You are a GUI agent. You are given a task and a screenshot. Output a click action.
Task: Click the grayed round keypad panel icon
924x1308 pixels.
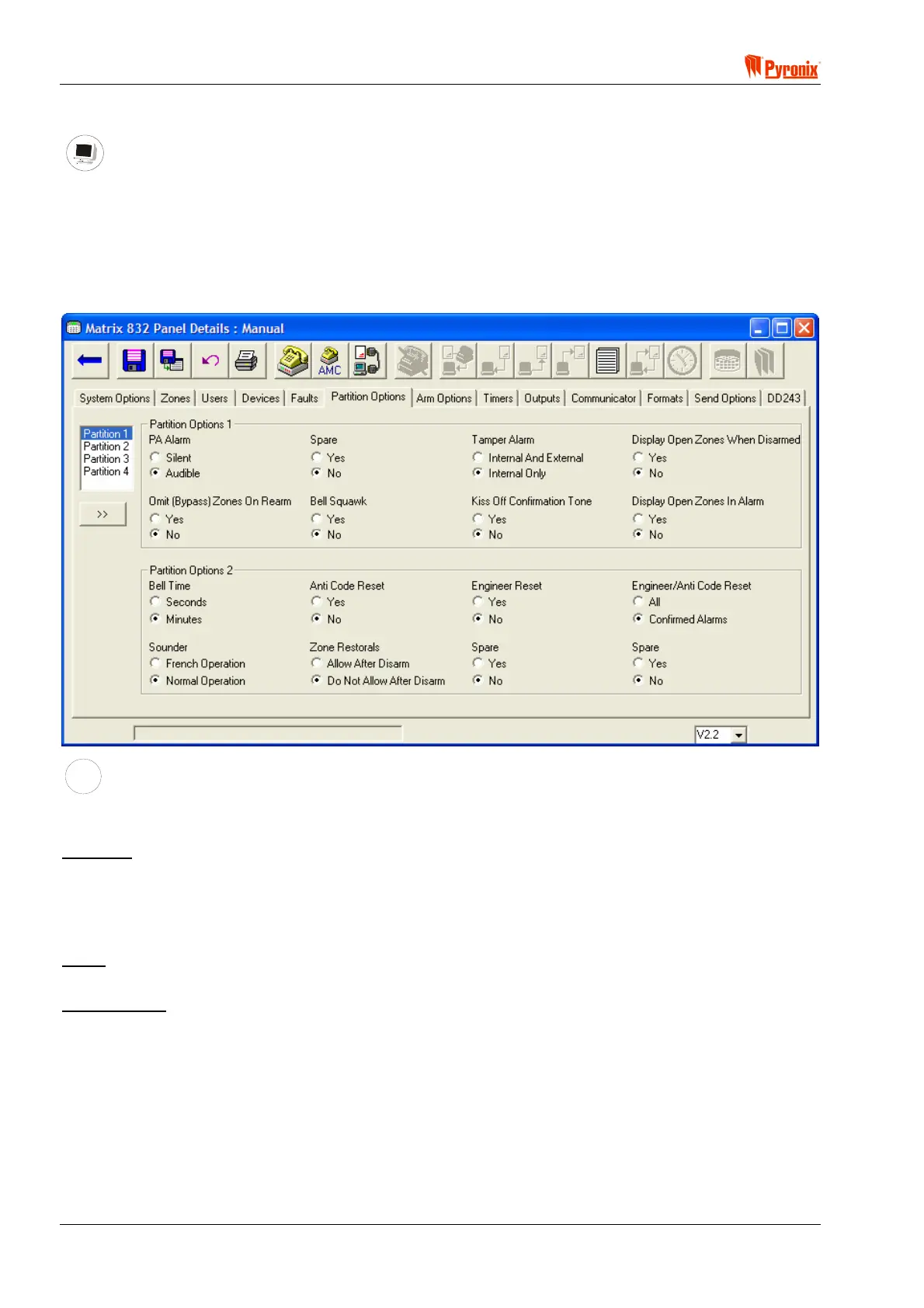[727, 361]
